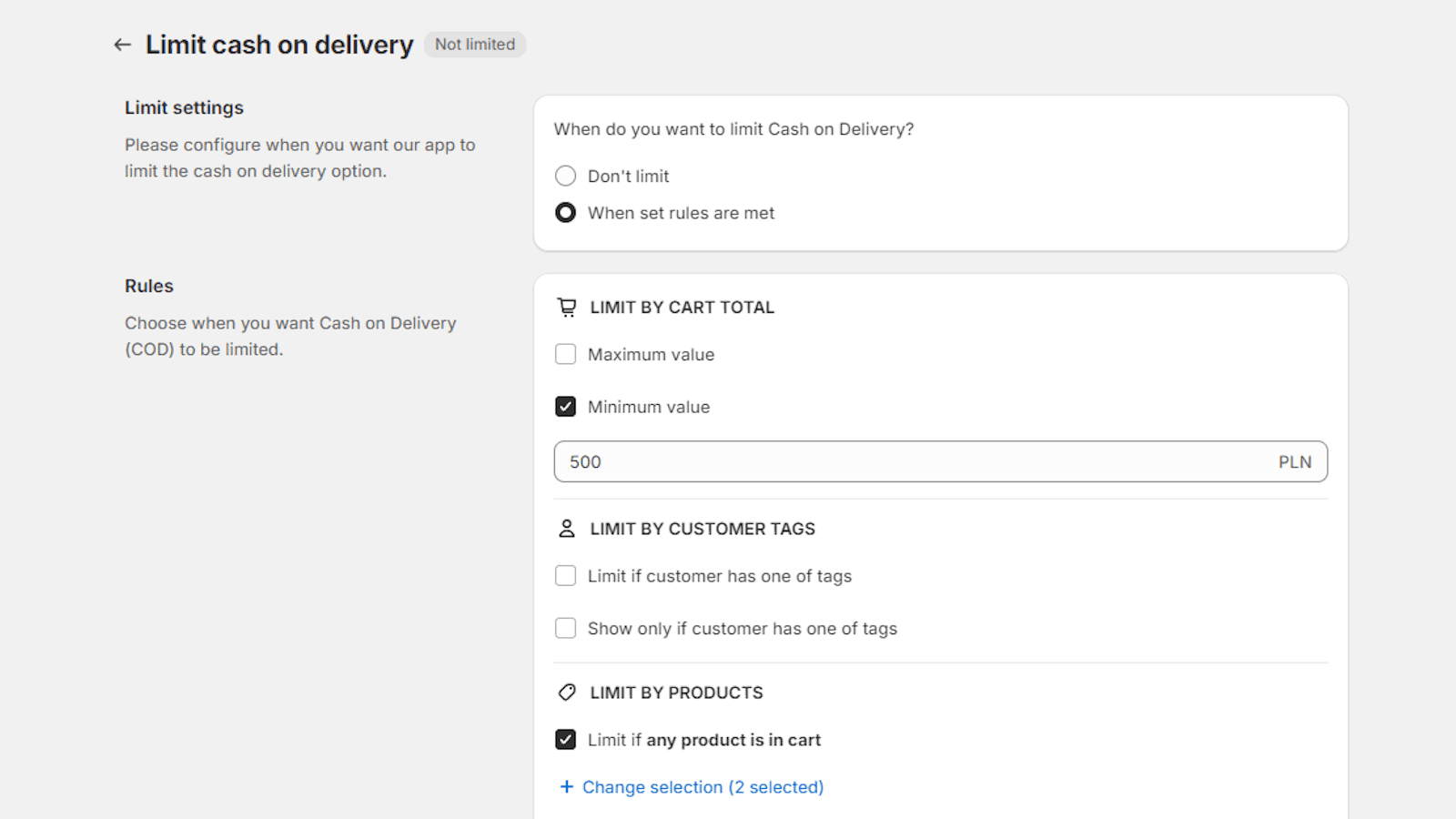Screen dimensions: 1456x819
Task: Click the back arrow beside page title
Action: [x=122, y=45]
